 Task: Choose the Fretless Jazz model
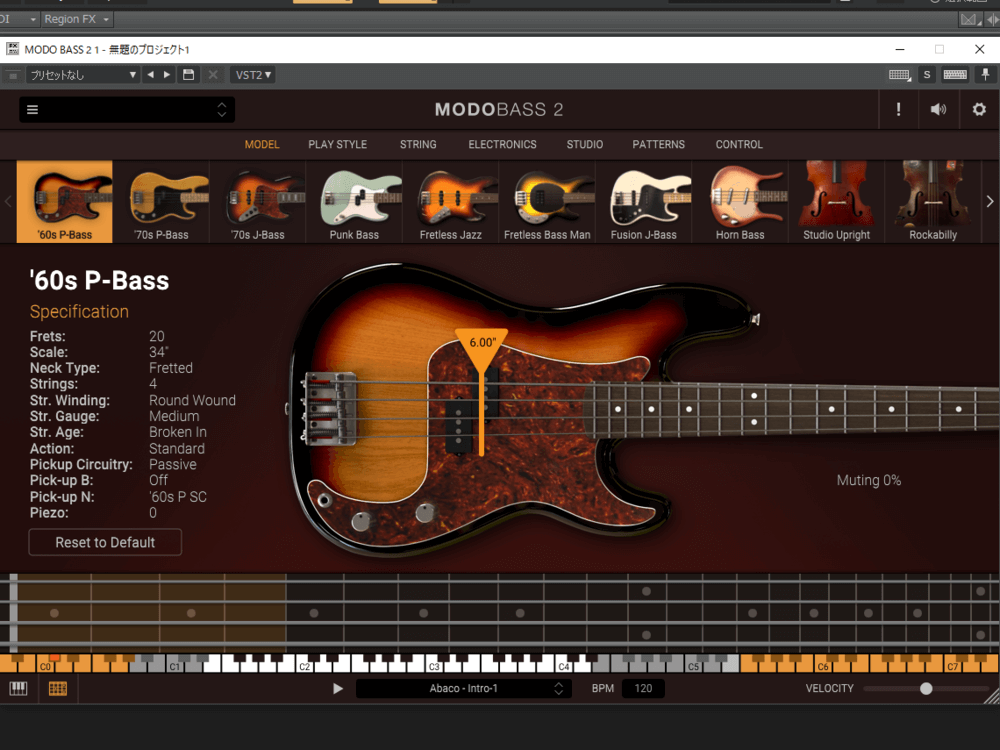pos(450,202)
